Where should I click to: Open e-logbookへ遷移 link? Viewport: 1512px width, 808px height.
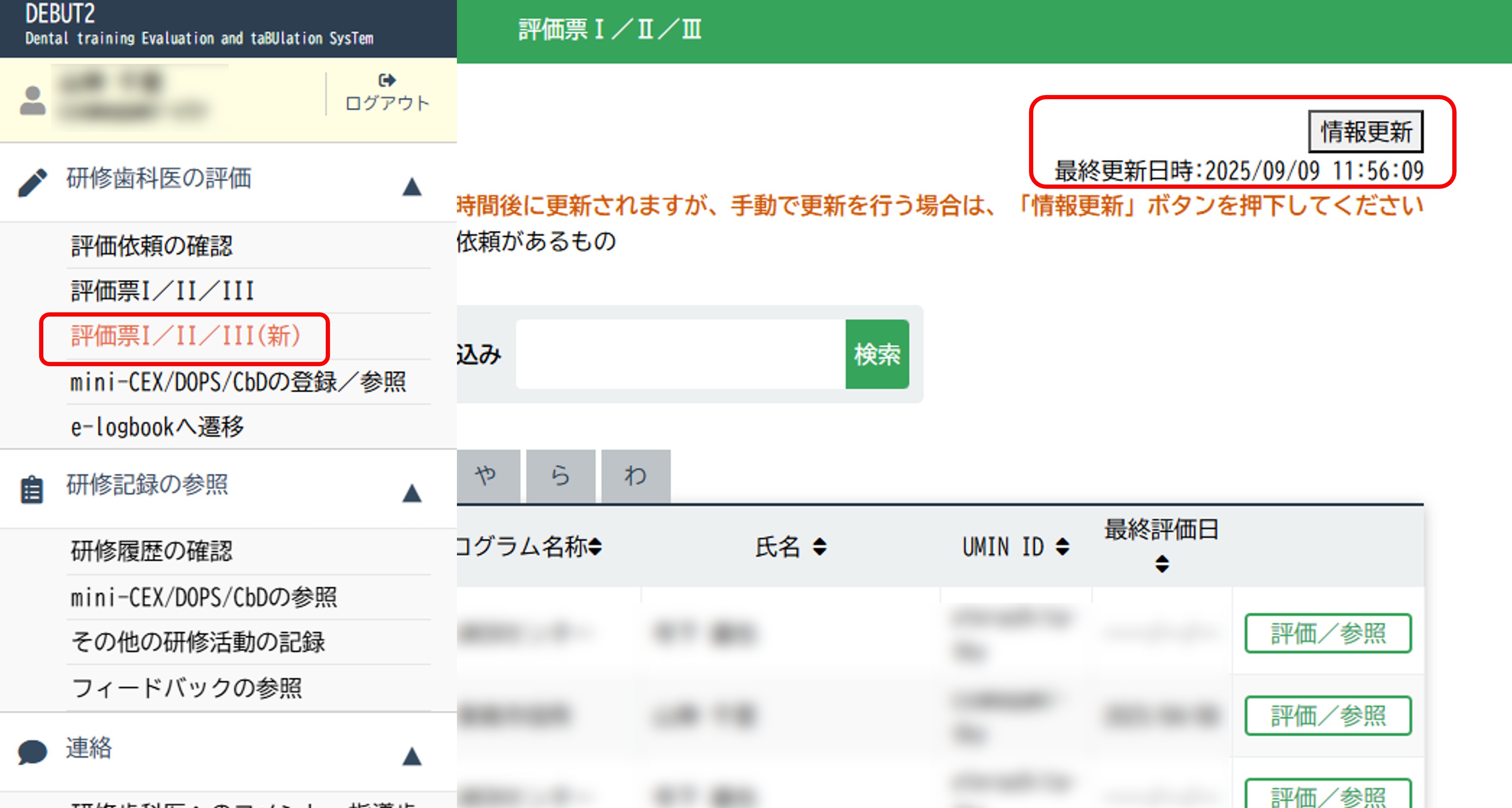[x=157, y=427]
